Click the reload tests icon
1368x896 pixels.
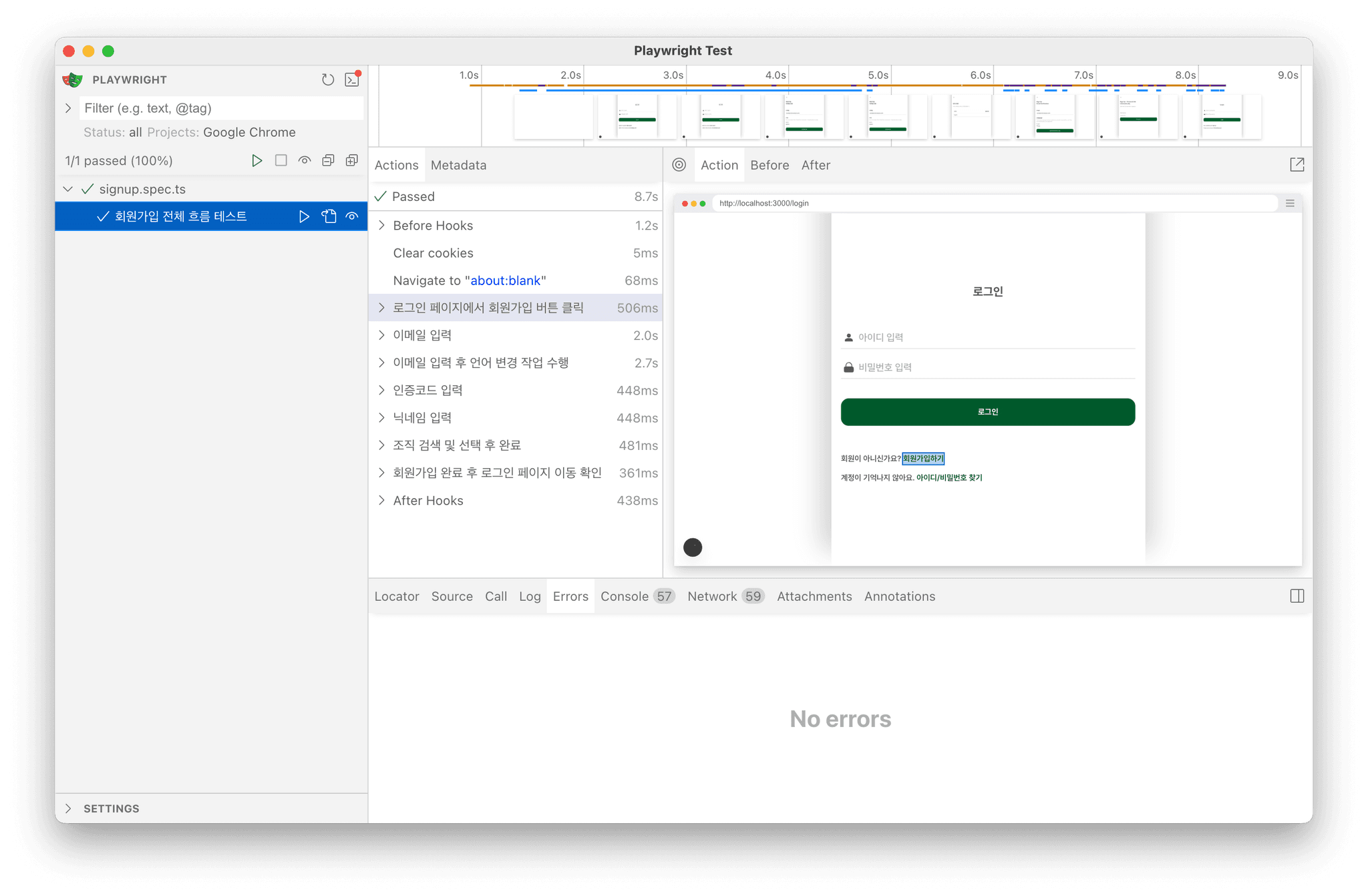(327, 79)
